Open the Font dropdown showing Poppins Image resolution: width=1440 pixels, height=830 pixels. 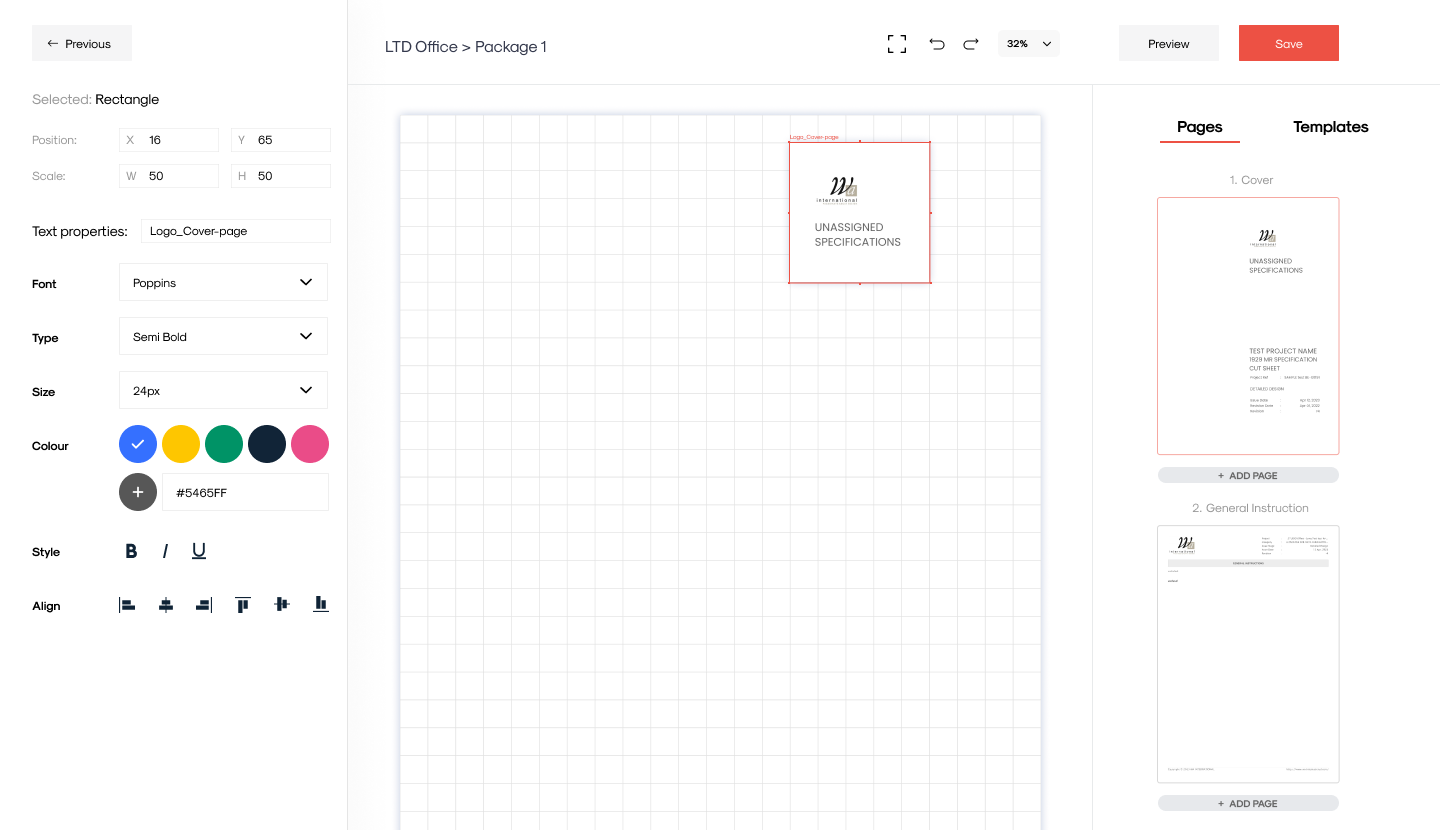[x=222, y=282]
